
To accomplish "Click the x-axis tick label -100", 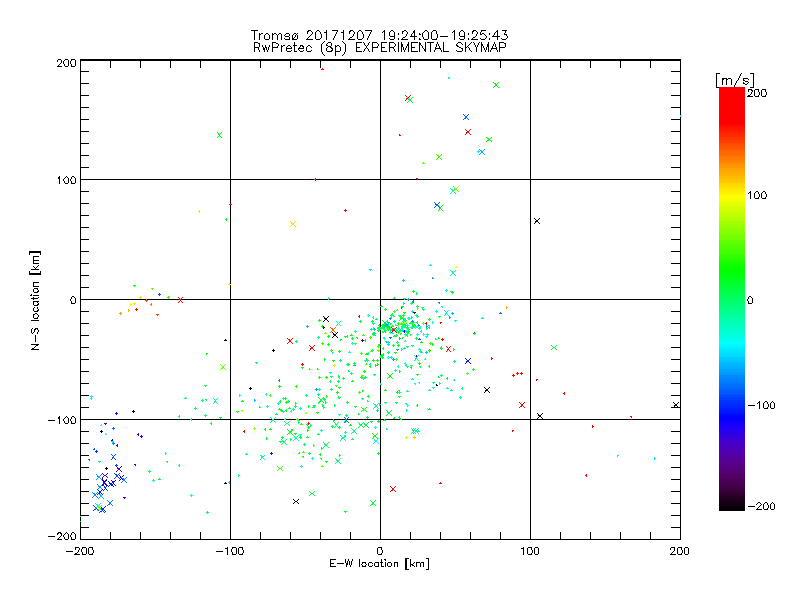I will (x=230, y=551).
